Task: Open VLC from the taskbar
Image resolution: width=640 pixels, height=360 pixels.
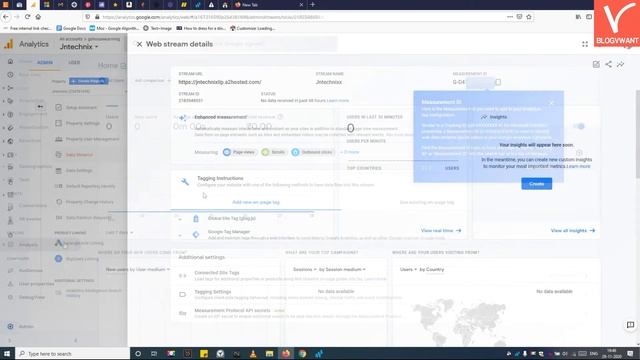Action: pyautogui.click(x=253, y=353)
